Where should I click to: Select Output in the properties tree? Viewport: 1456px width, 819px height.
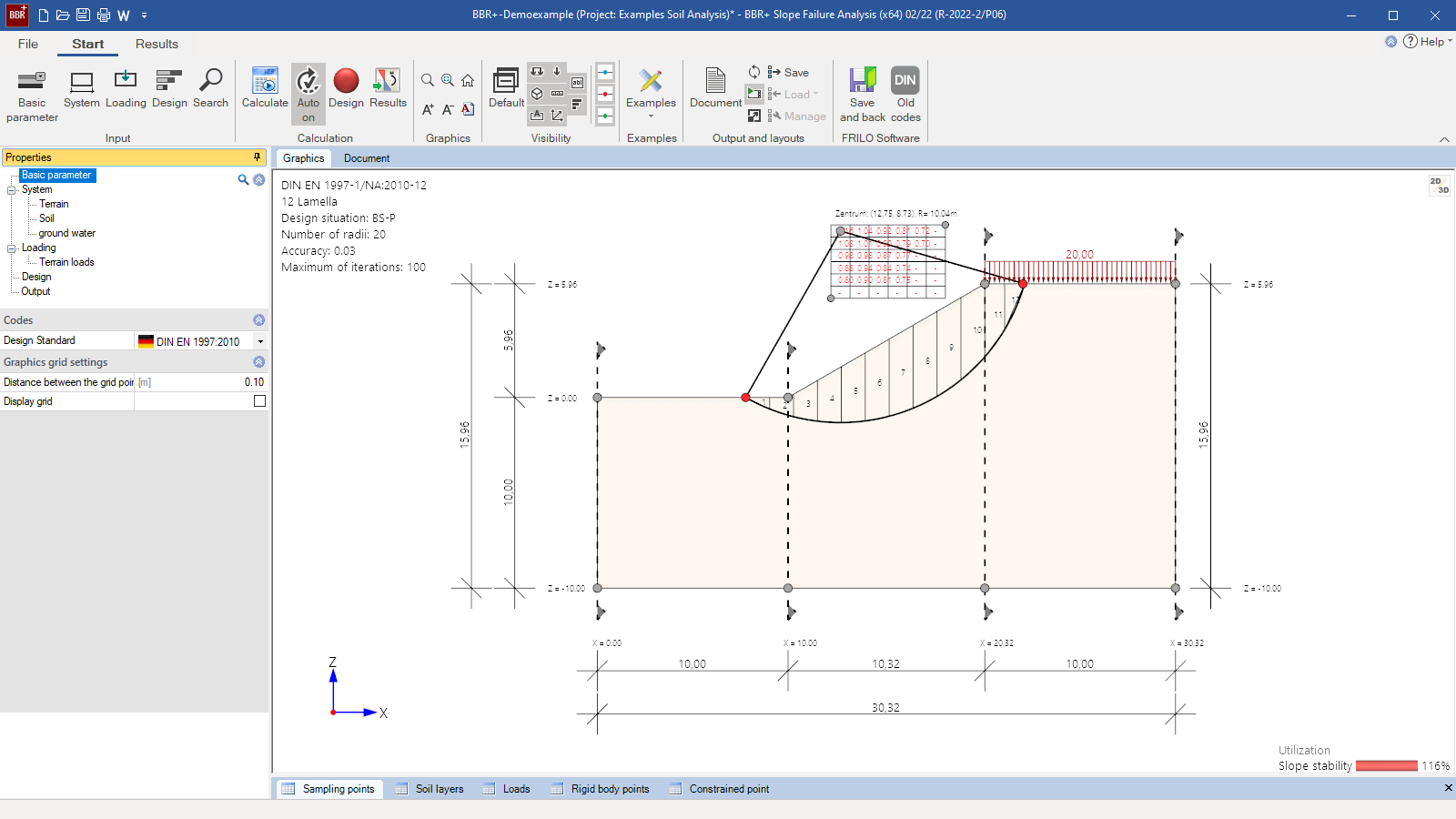tap(35, 291)
